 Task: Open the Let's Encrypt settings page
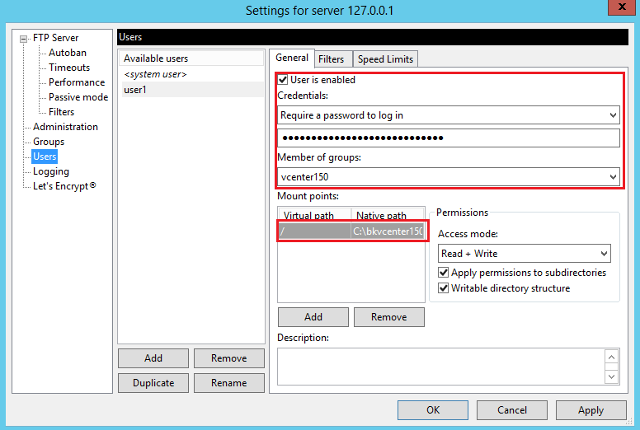click(64, 186)
